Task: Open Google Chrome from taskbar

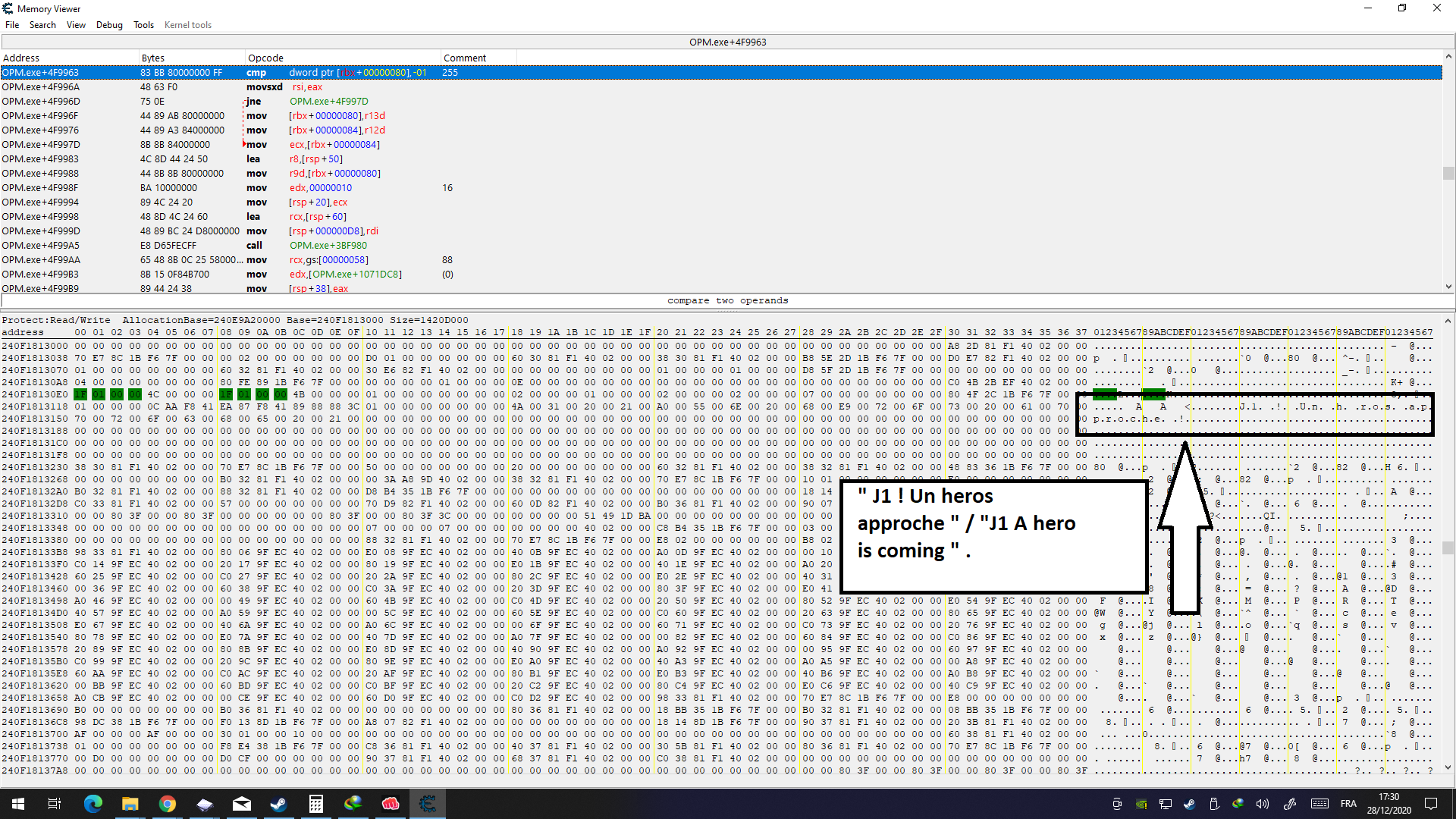Action: (x=168, y=804)
